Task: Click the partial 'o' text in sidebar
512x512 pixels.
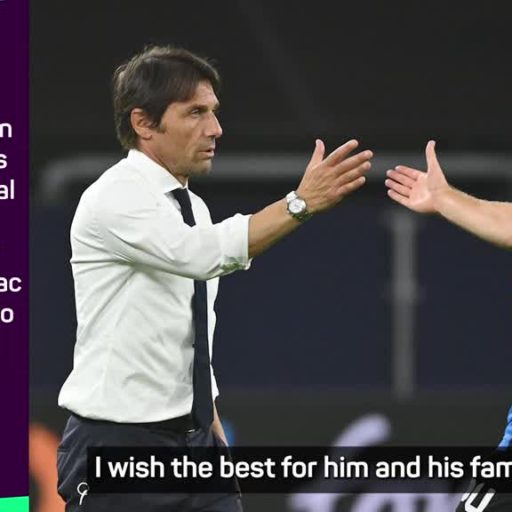Action: (7, 315)
